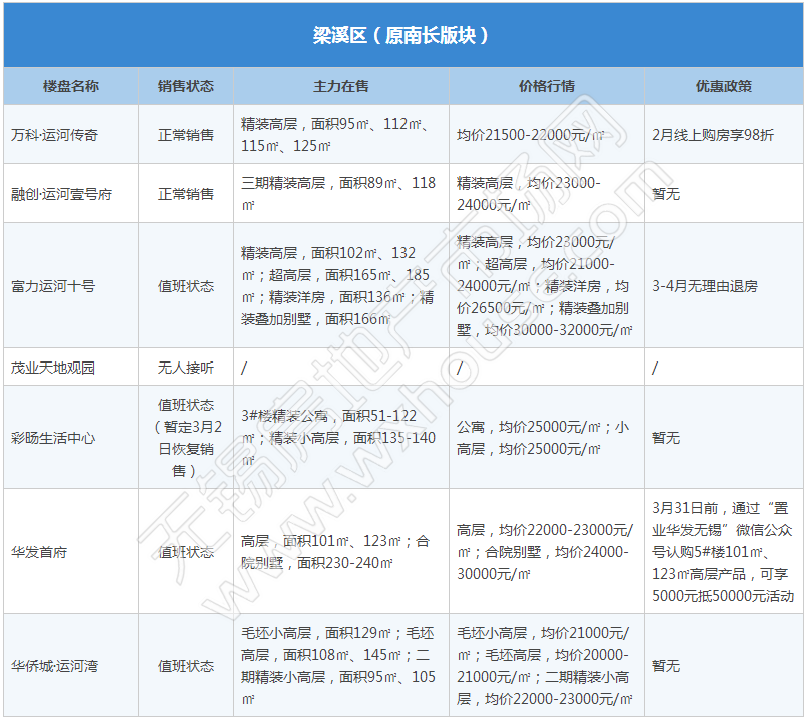807x721 pixels.
Task: Select the 价格行情 column header
Action: 546,86
